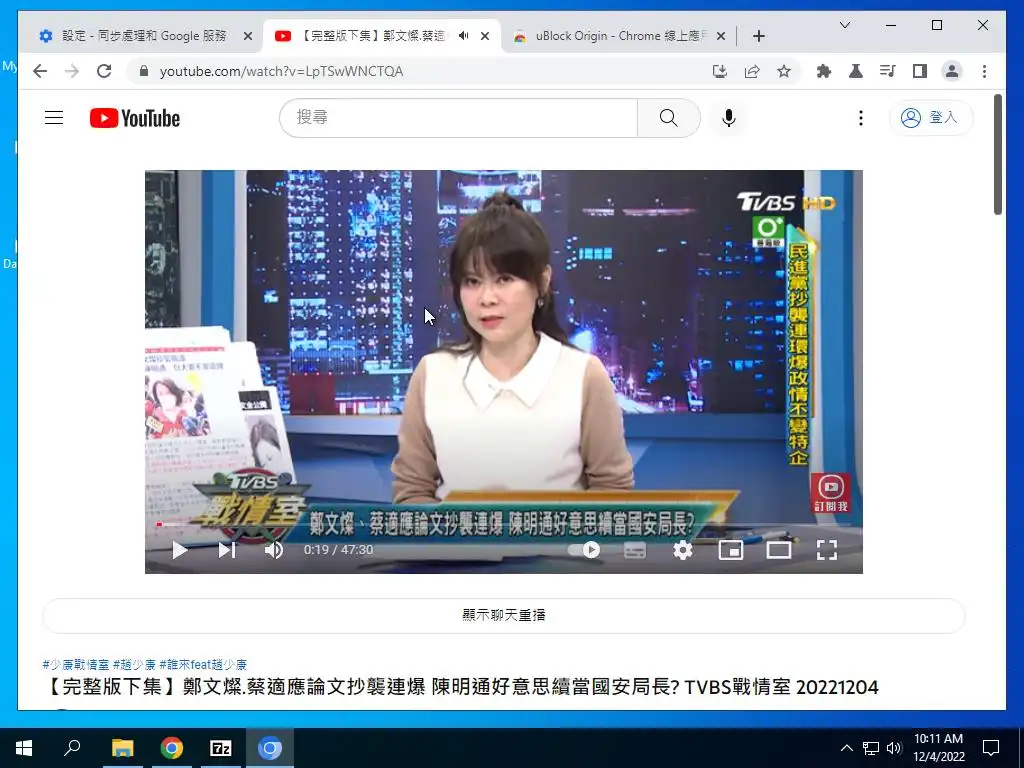1024x768 pixels.
Task: Open Windows taskbar search
Action: coord(72,748)
